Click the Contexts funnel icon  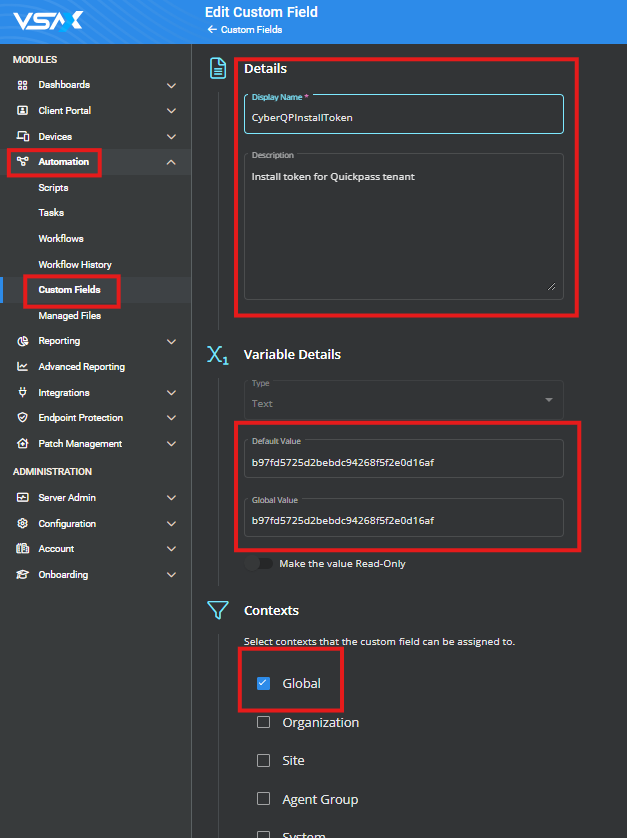217,610
